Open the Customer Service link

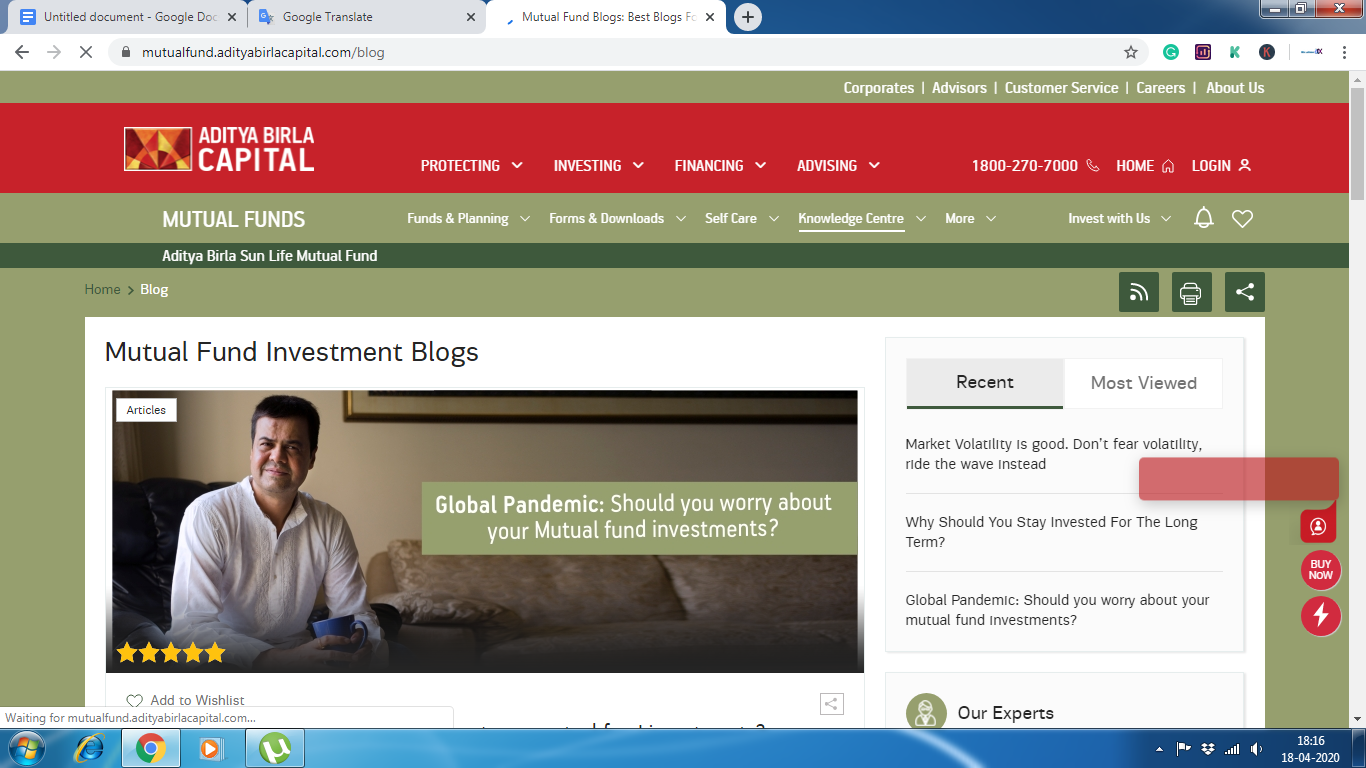pyautogui.click(x=1061, y=88)
